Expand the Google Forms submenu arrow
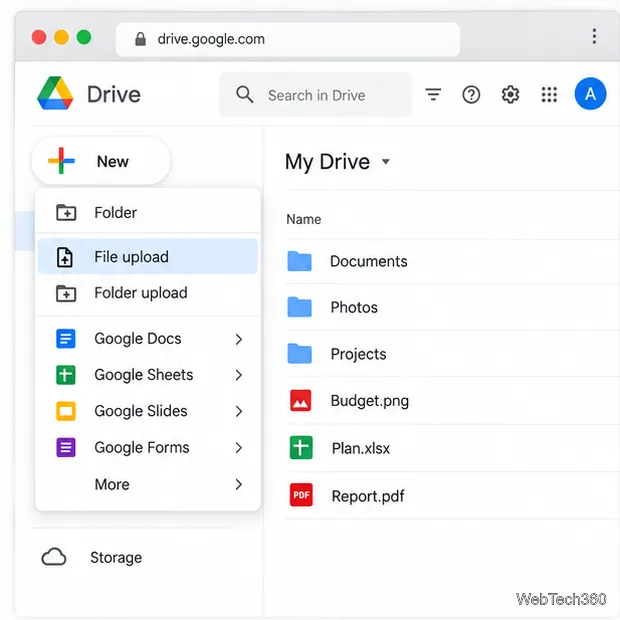This screenshot has height=620, width=620. pyautogui.click(x=238, y=448)
